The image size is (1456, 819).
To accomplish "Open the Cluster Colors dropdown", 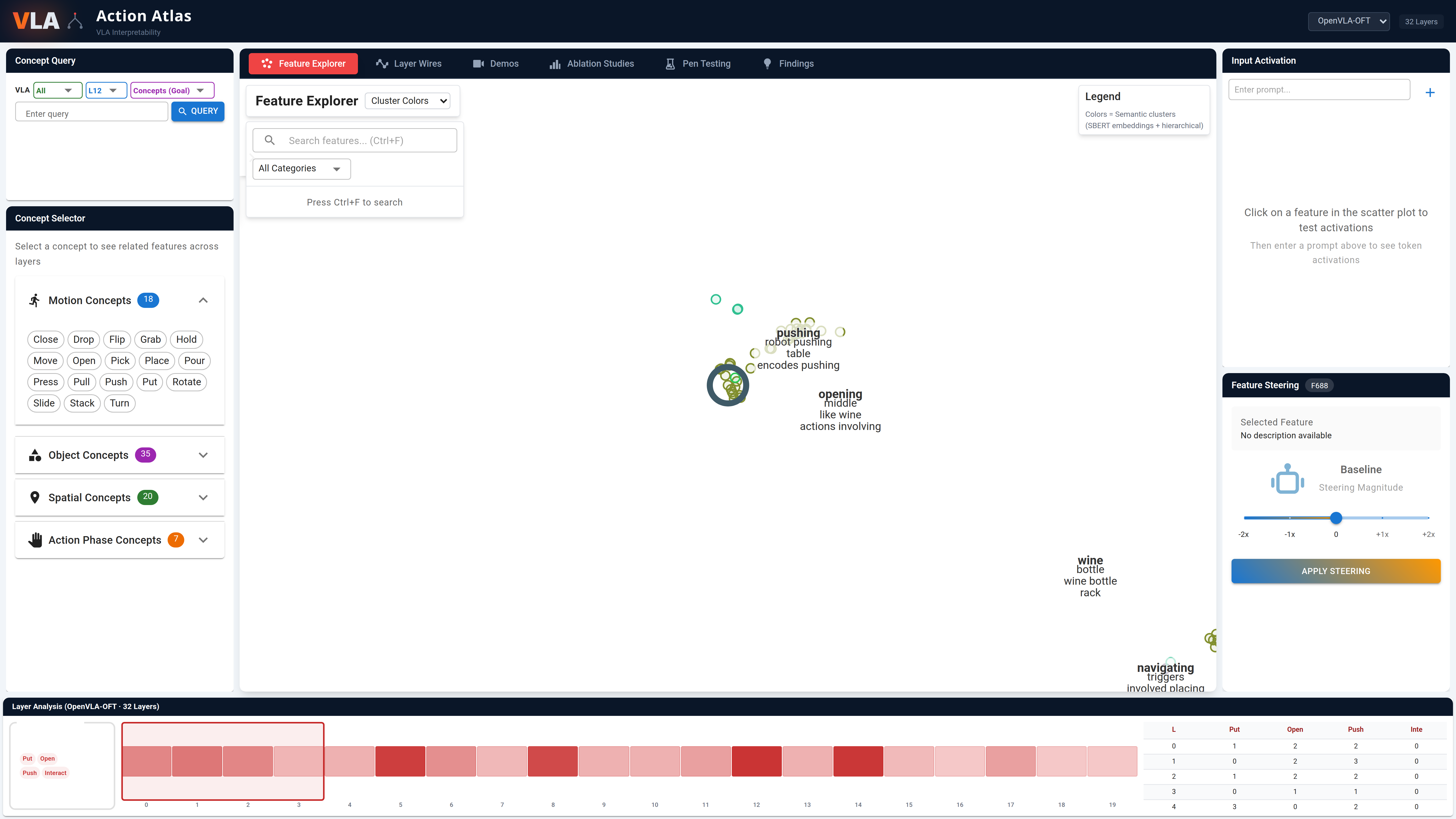I will [x=407, y=101].
